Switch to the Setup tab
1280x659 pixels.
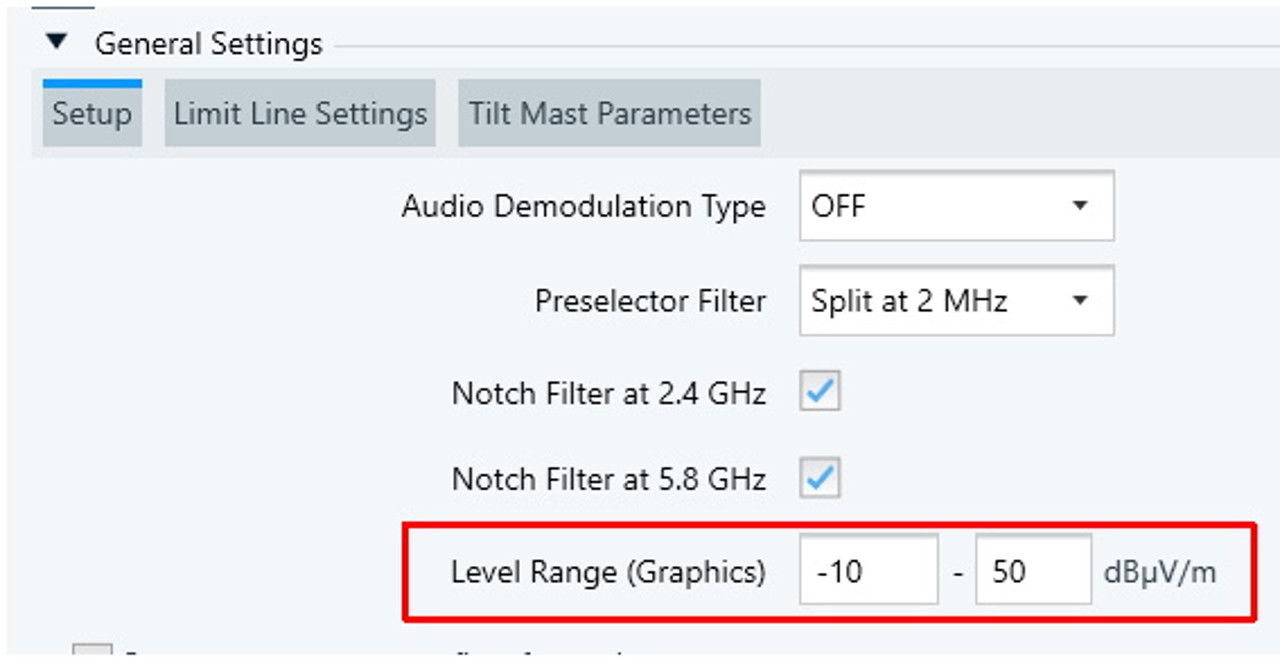click(x=91, y=114)
